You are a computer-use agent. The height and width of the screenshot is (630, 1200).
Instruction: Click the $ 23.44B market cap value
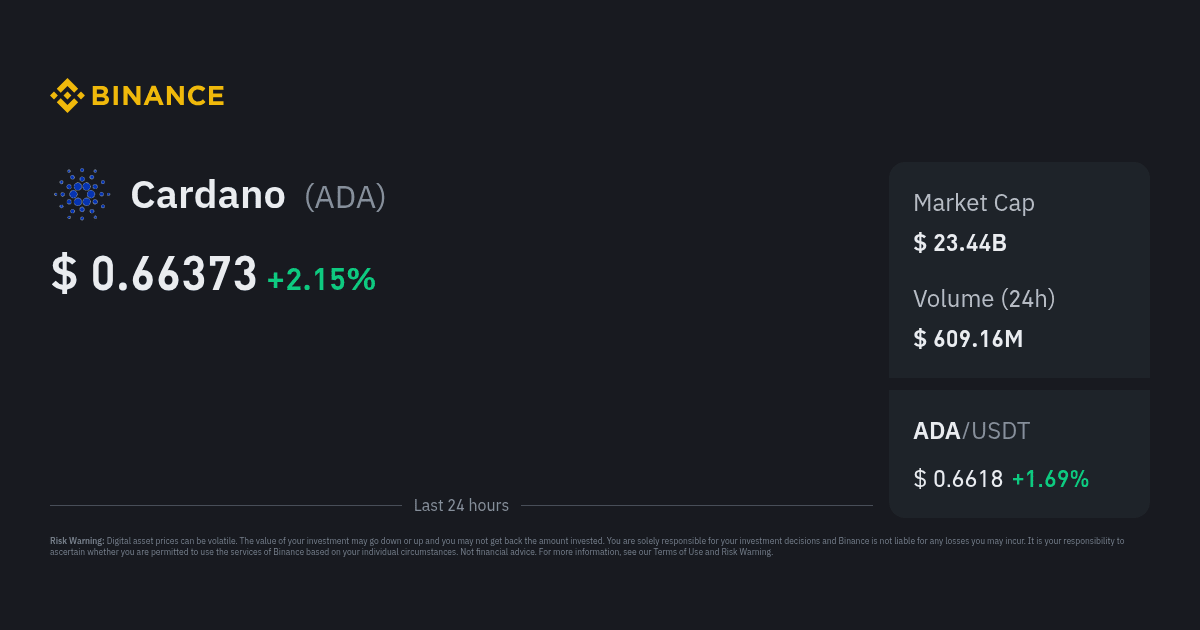tap(959, 243)
